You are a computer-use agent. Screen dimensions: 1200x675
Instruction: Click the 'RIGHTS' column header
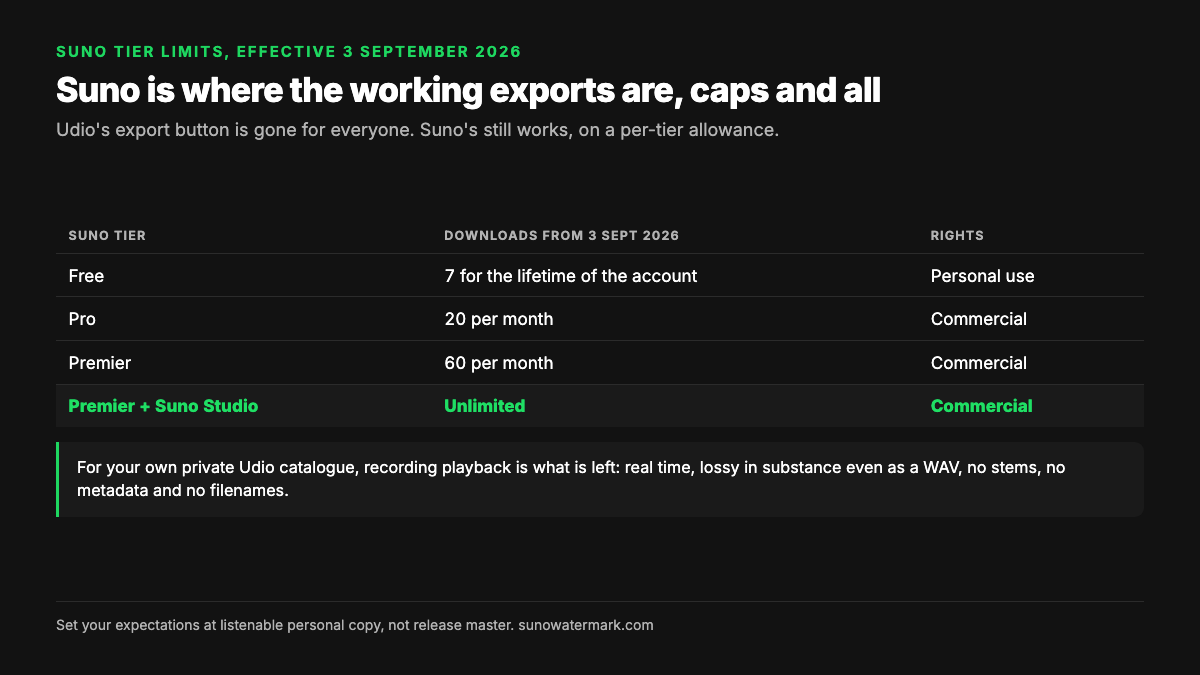(957, 236)
